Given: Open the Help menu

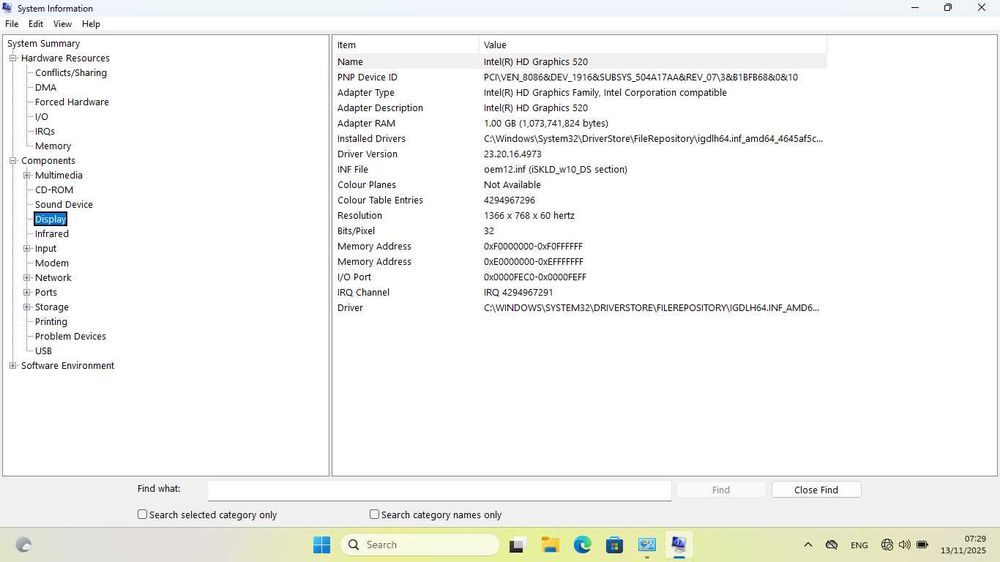Looking at the screenshot, I should pos(91,24).
